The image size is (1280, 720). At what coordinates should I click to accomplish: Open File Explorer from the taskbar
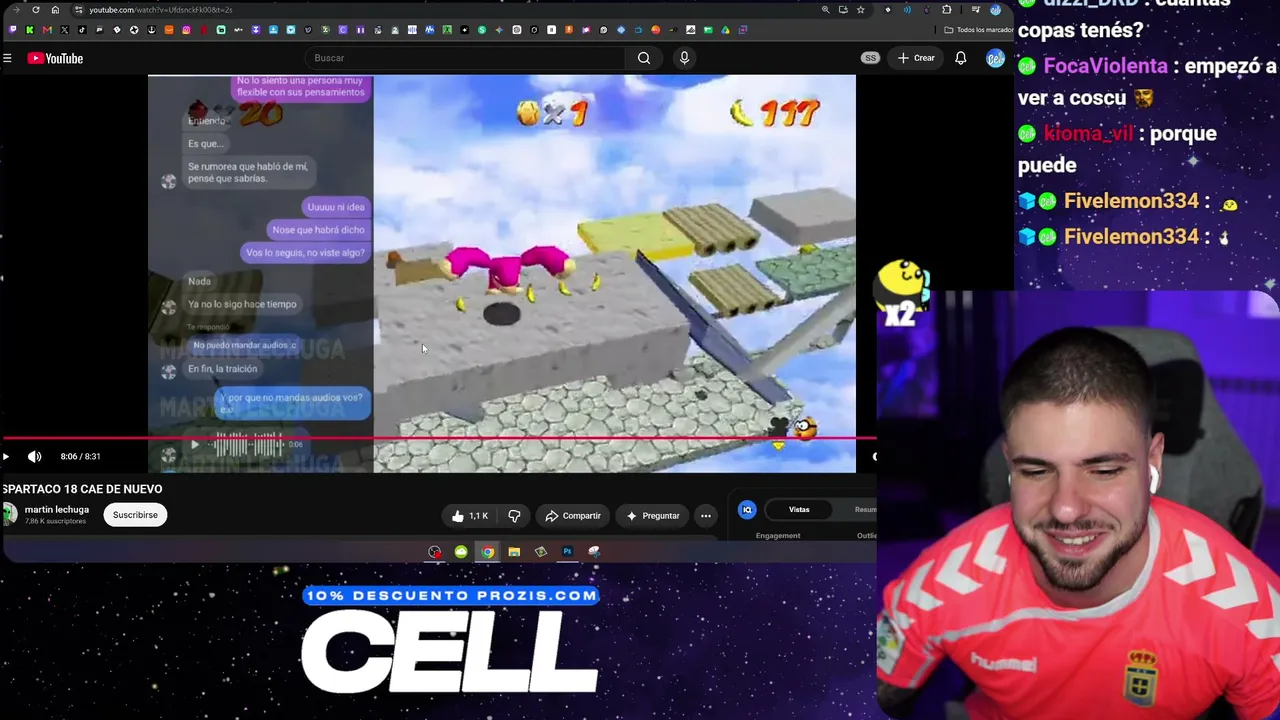pyautogui.click(x=514, y=552)
